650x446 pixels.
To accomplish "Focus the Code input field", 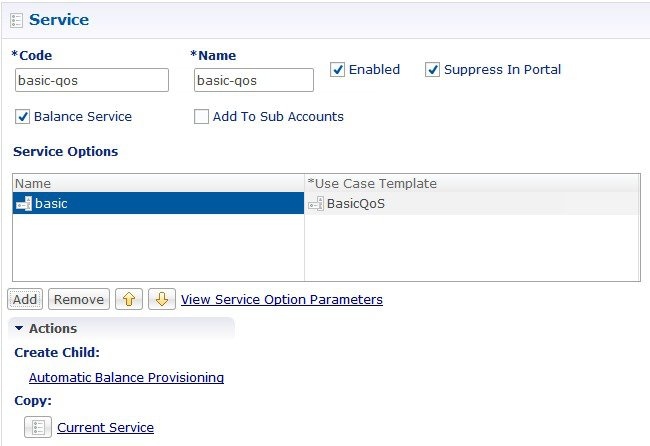I will click(92, 80).
